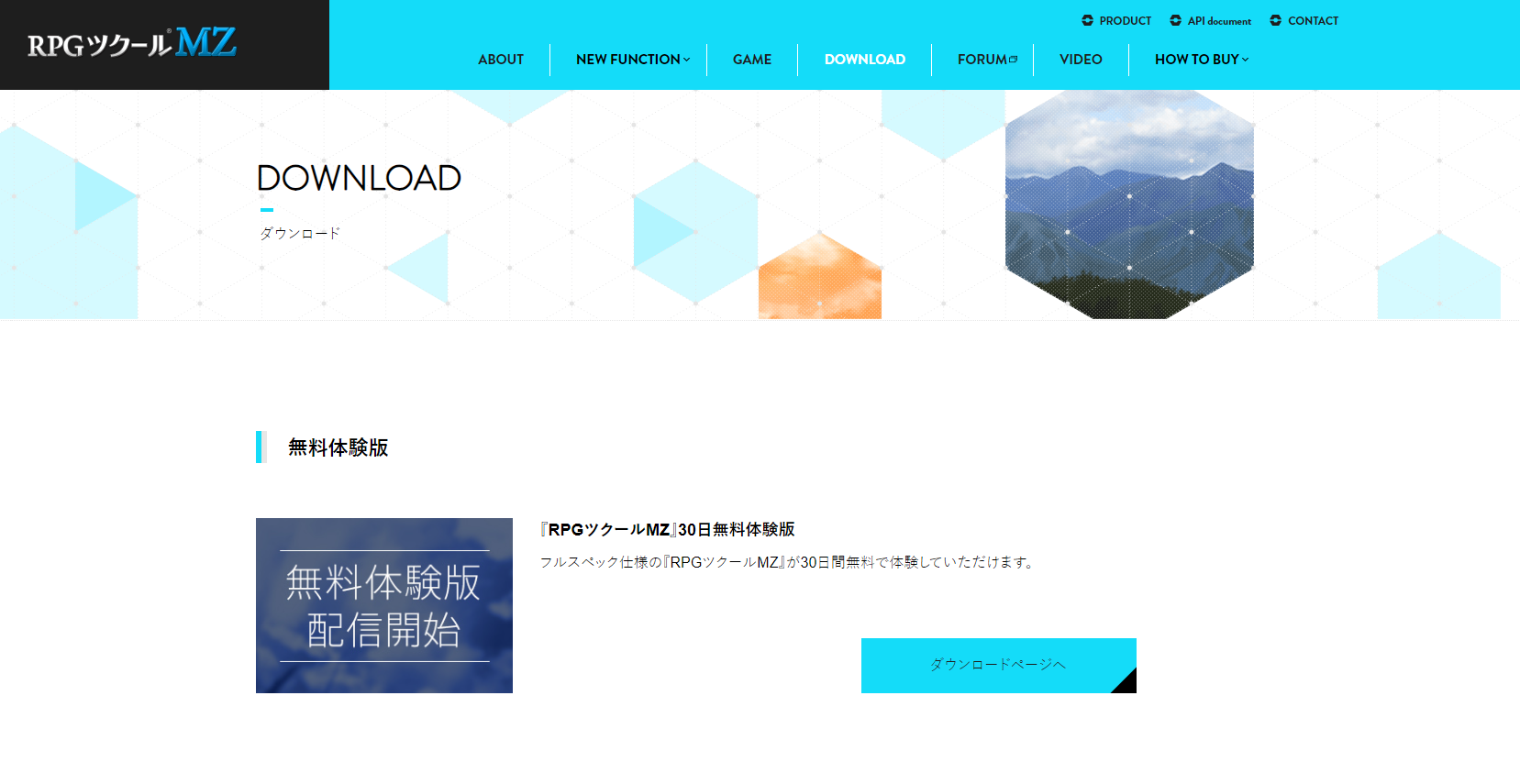The width and height of the screenshot is (1520, 784).
Task: Open the CONTACT link
Action: [x=1313, y=20]
